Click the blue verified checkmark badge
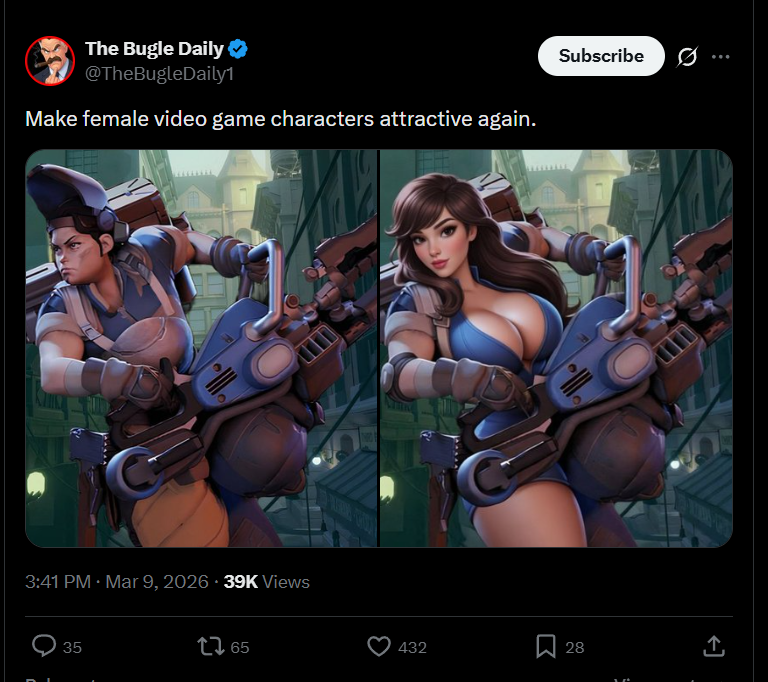Viewport: 768px width, 682px height. pyautogui.click(x=238, y=49)
